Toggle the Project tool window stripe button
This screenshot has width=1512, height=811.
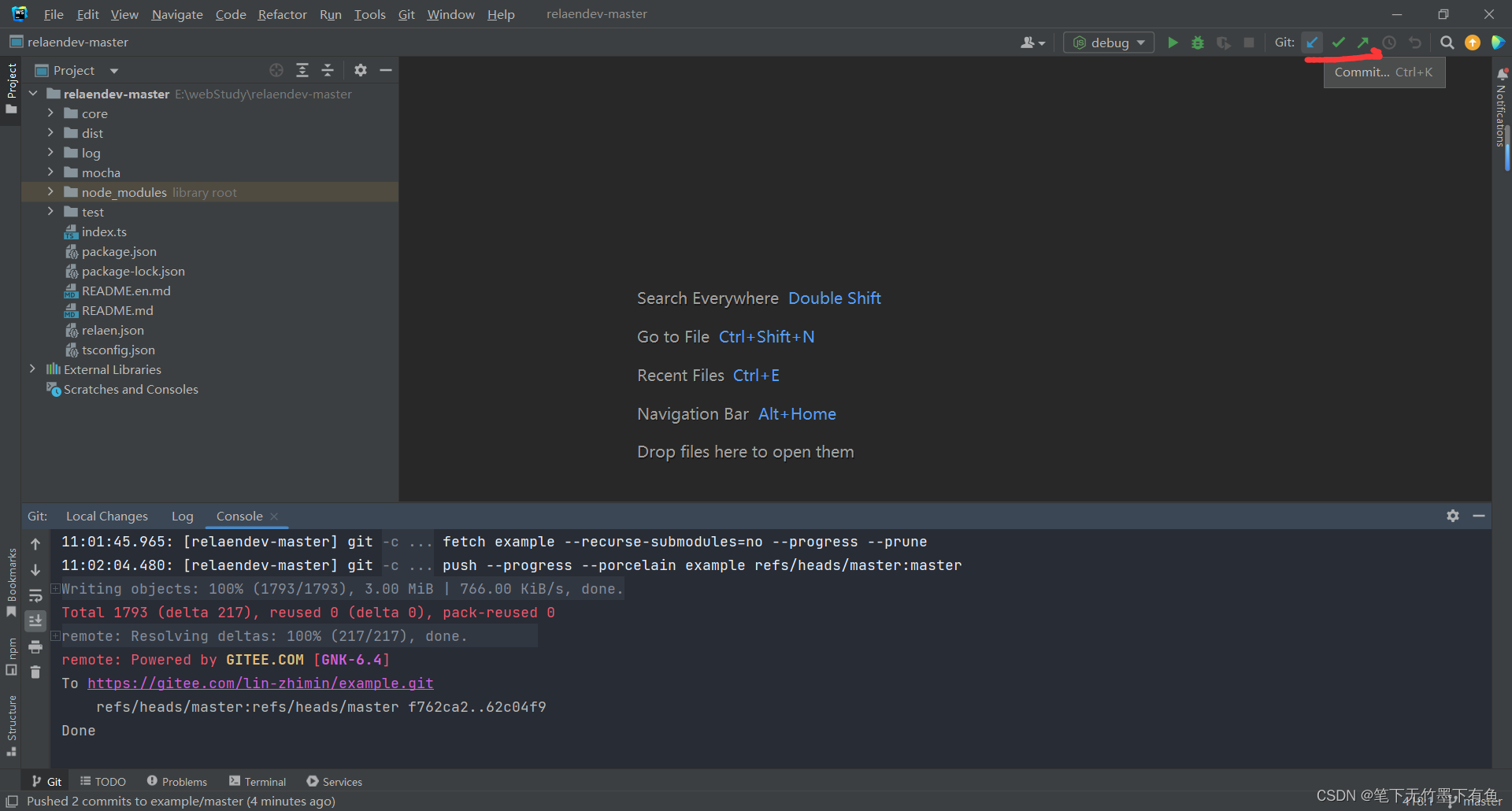[x=11, y=88]
